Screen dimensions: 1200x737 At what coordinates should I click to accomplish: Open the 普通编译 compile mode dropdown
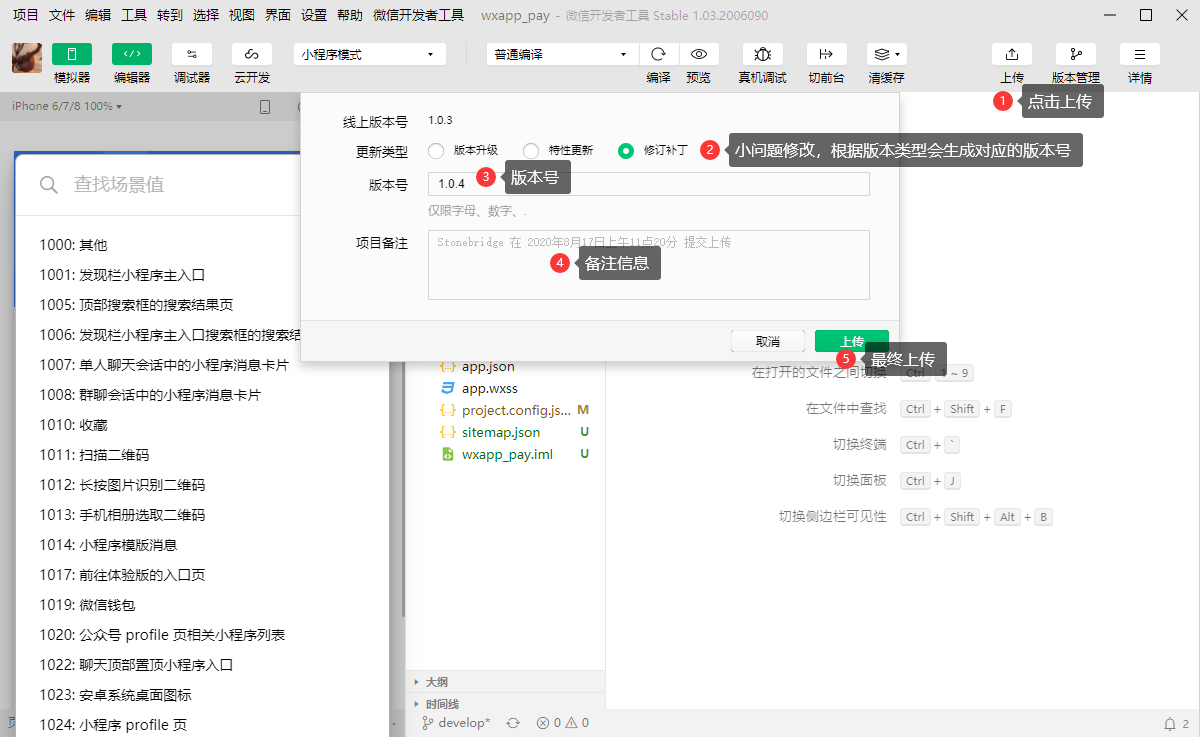pyautogui.click(x=562, y=54)
